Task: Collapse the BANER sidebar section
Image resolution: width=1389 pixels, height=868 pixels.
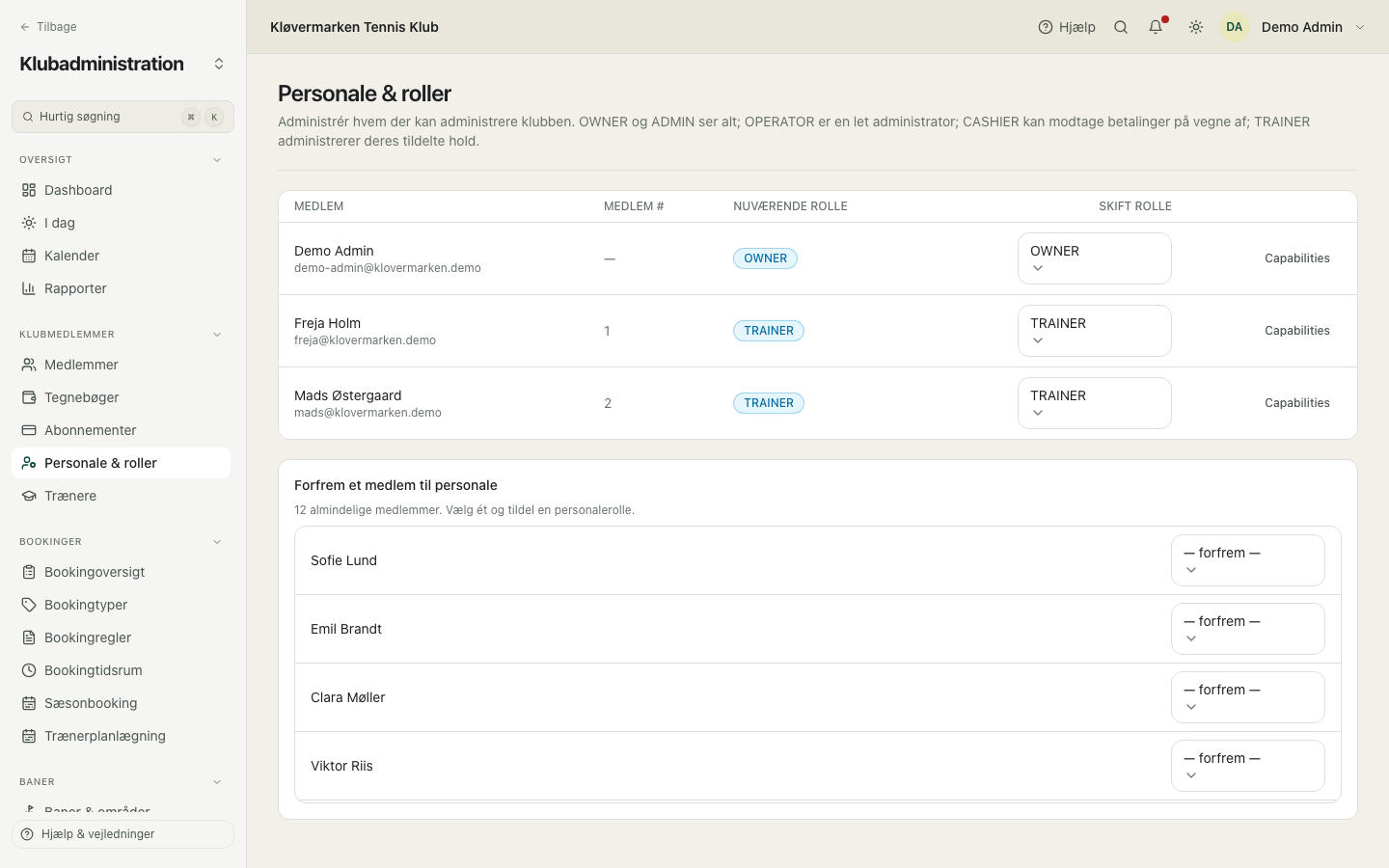Action: [x=217, y=782]
